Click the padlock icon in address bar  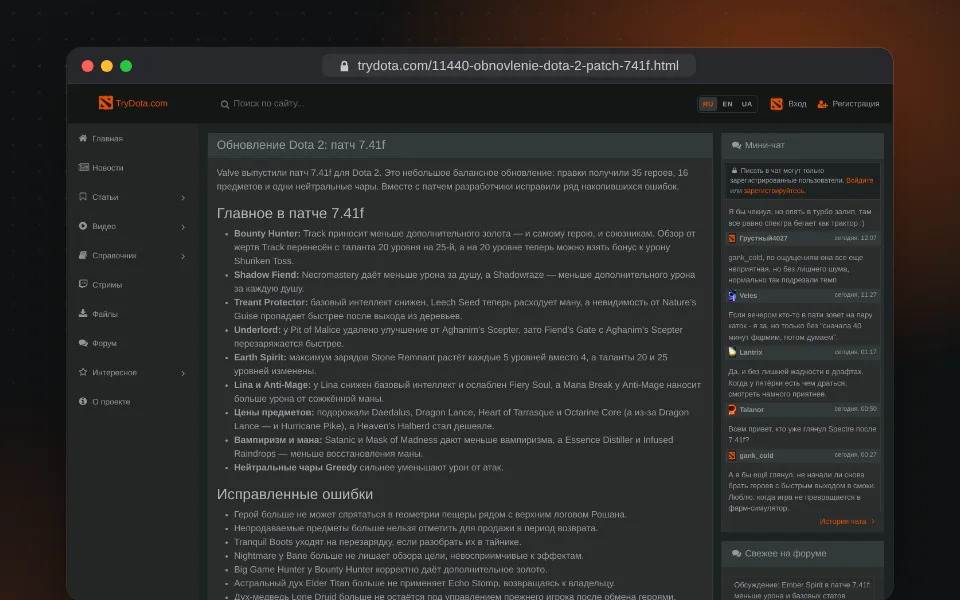[x=344, y=66]
